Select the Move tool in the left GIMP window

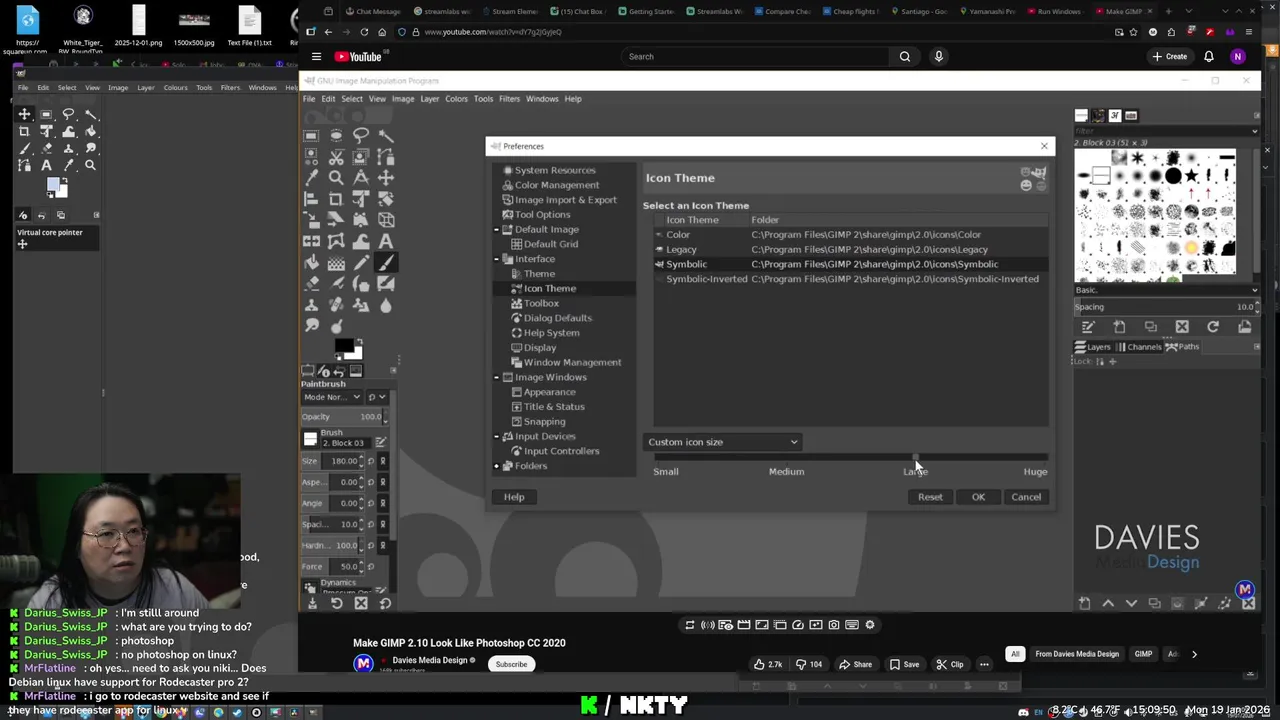tap(24, 114)
